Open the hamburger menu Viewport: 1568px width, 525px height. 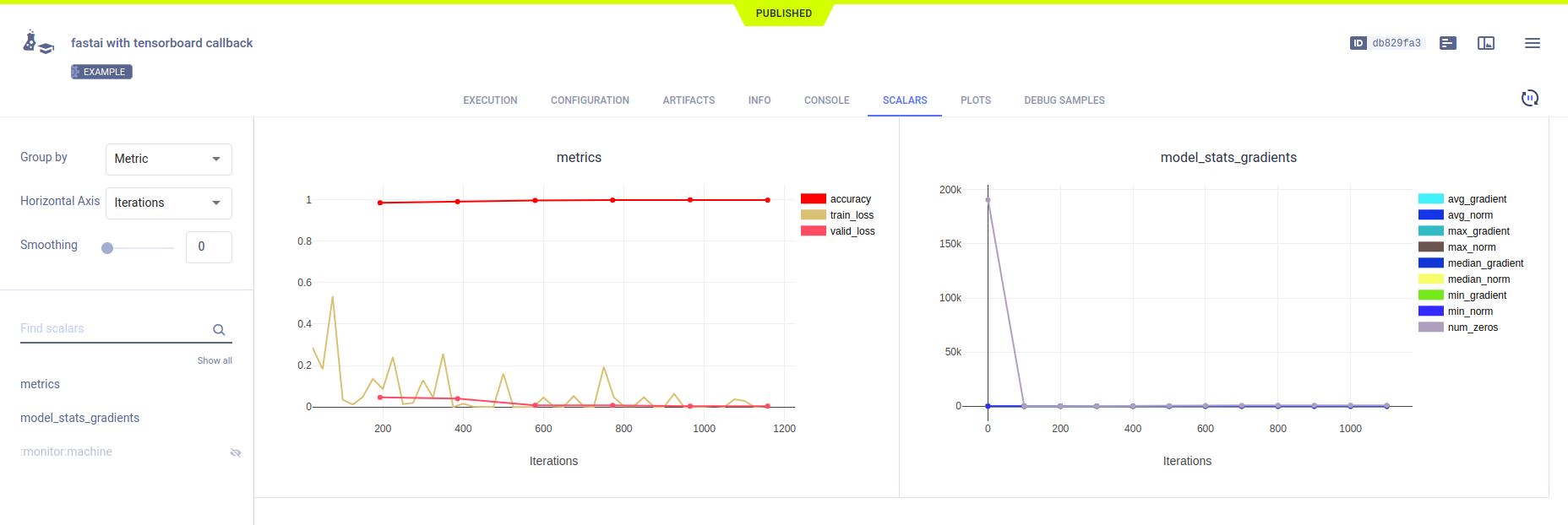pos(1532,43)
